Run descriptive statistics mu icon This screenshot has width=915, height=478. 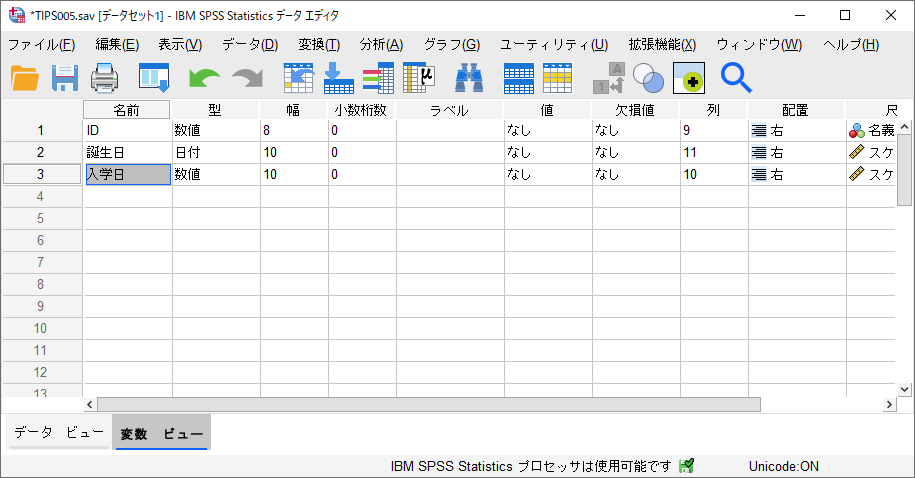[419, 78]
